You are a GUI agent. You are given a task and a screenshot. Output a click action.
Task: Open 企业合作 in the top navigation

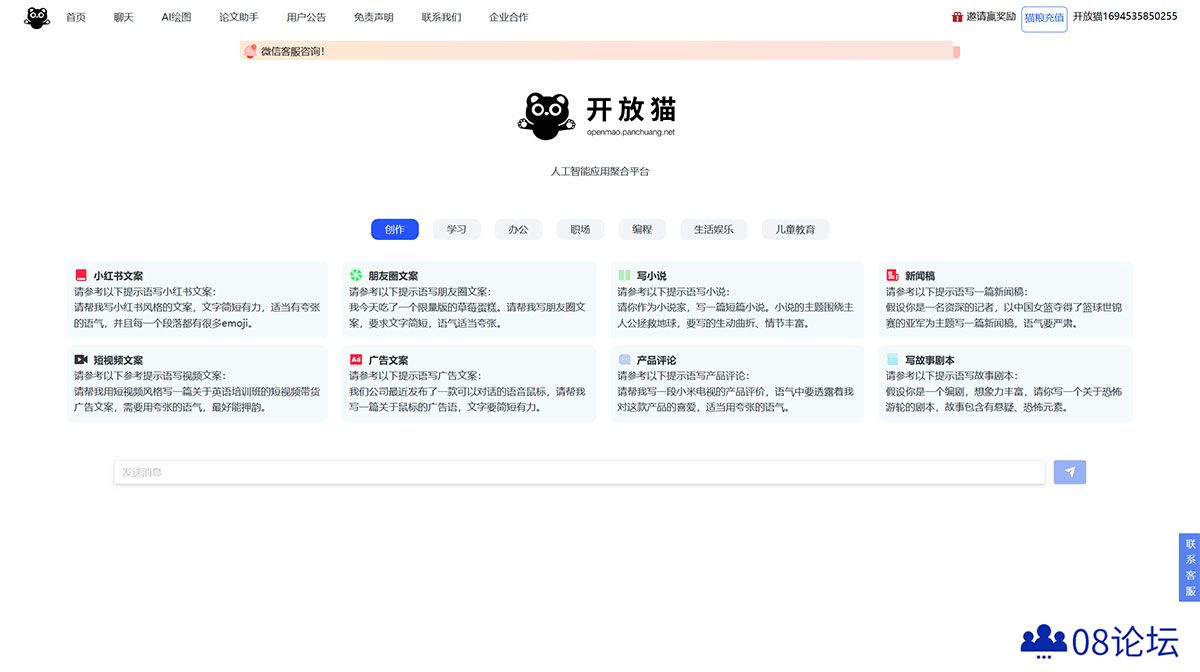pyautogui.click(x=509, y=17)
